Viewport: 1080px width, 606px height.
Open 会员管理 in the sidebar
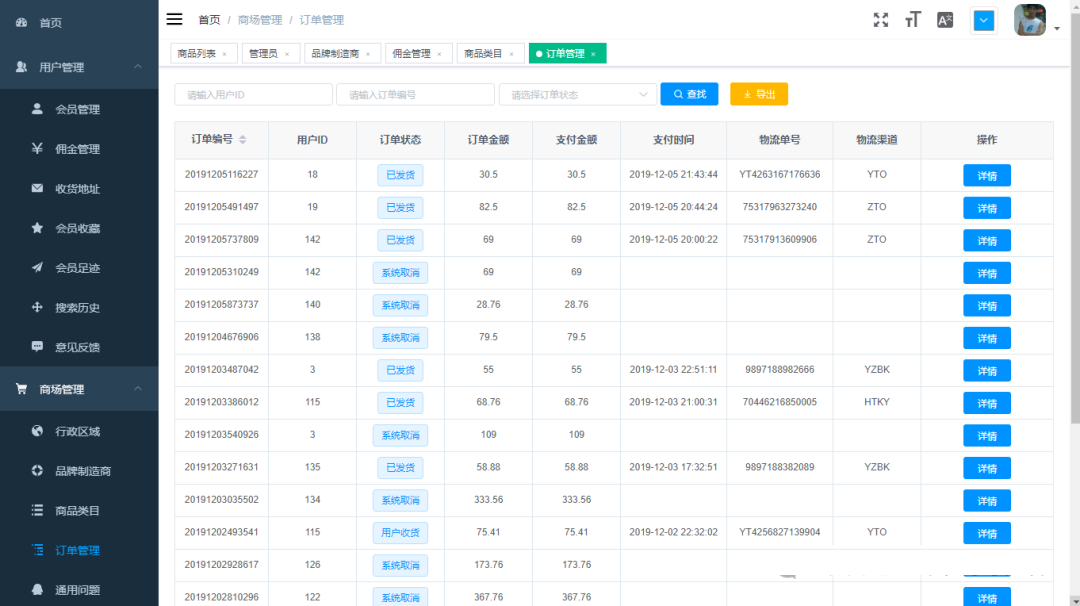pyautogui.click(x=77, y=109)
